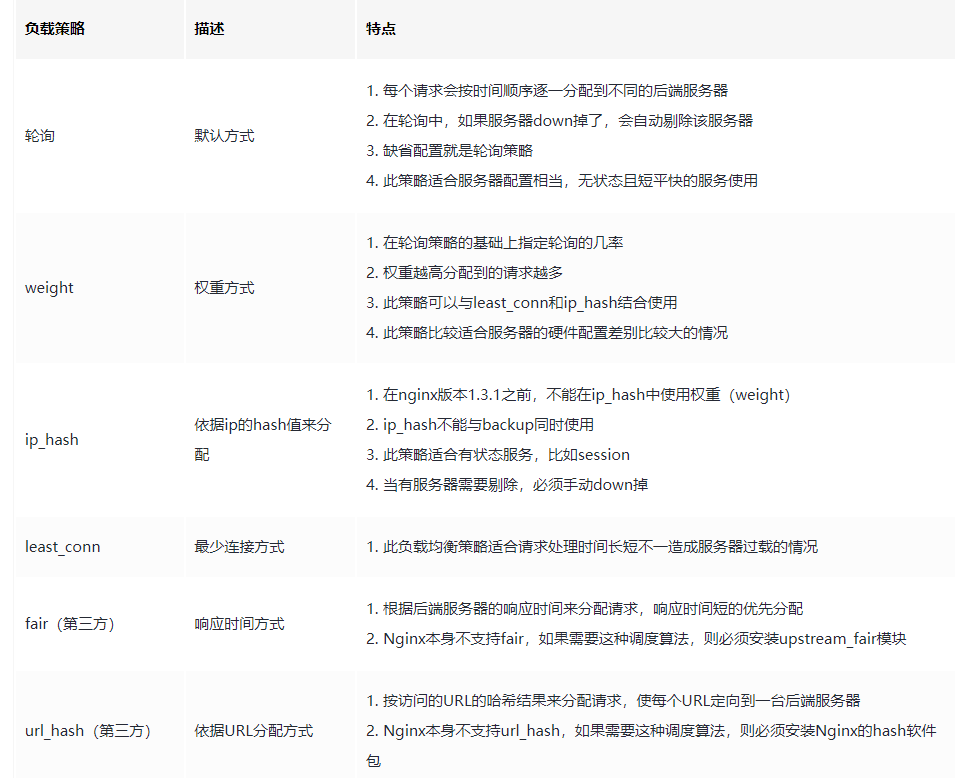
Task: Click line '此策略比较适合服务器的硬件配置差别比较大的情况'
Action: click(x=547, y=333)
